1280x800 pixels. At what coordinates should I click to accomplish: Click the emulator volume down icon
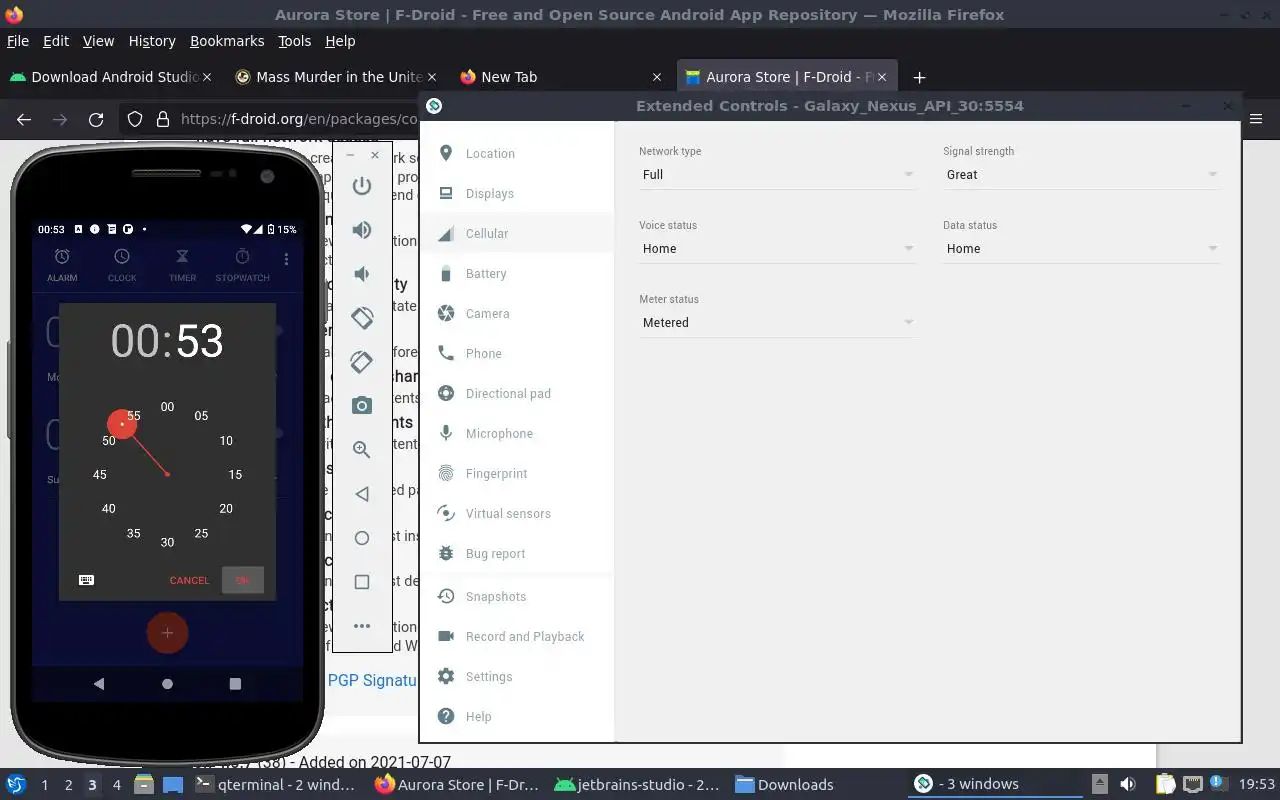(x=362, y=274)
